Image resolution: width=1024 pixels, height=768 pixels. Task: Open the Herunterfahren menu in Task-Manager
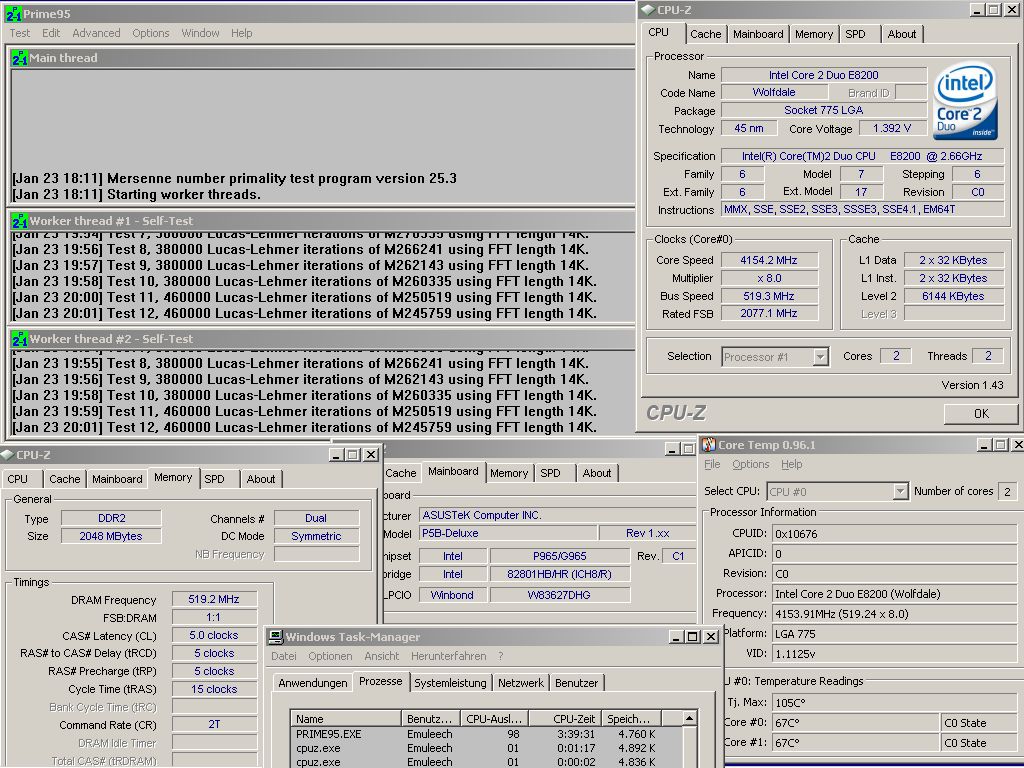pyautogui.click(x=448, y=656)
